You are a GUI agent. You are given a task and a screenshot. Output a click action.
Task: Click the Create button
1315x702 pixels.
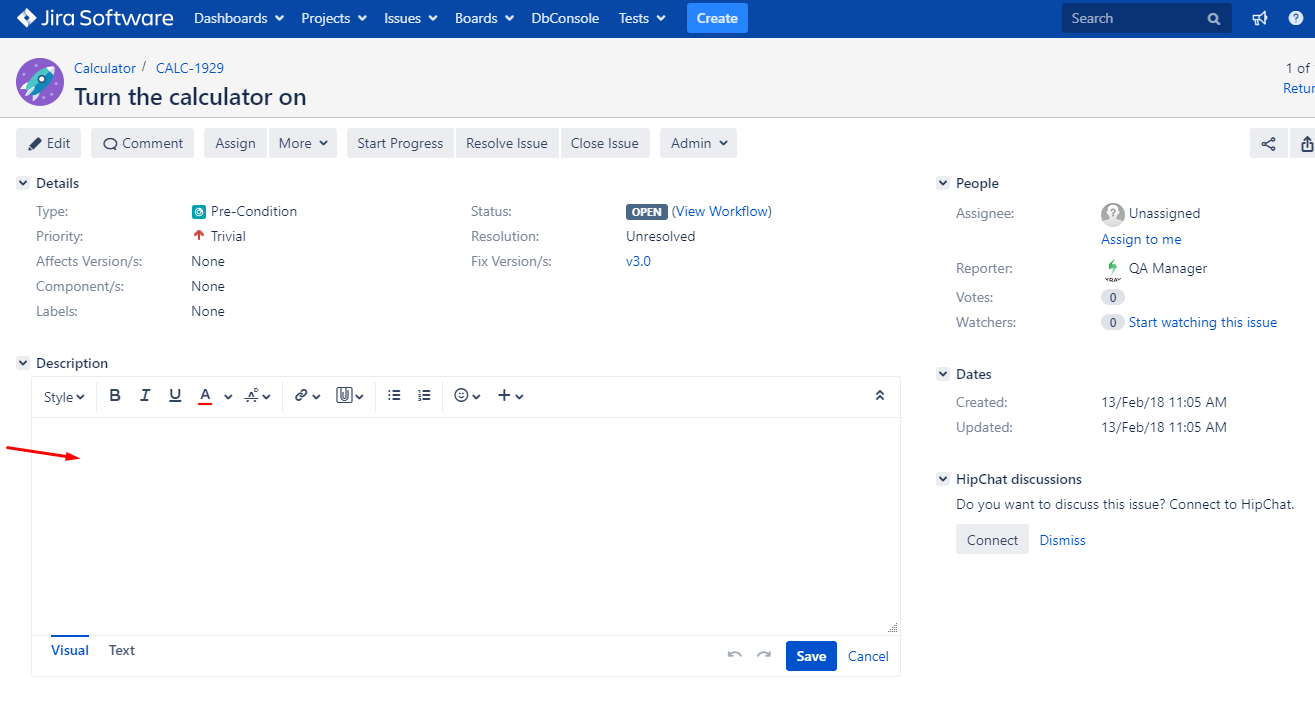click(x=717, y=18)
